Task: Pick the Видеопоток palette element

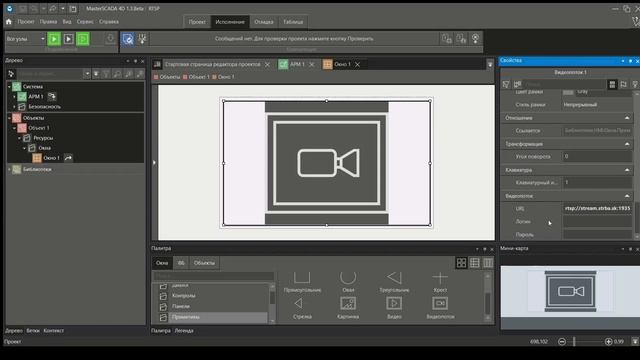Action: tap(440, 308)
